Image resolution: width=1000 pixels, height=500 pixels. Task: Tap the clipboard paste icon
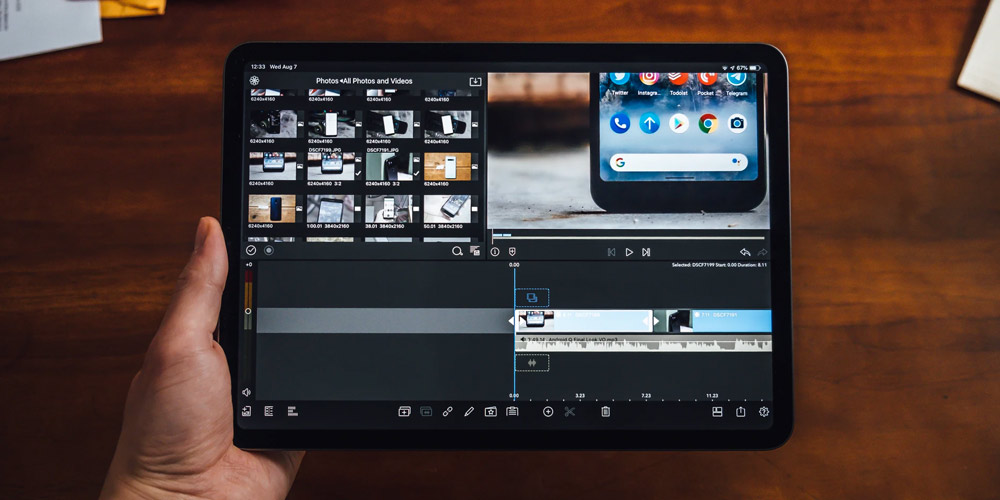(512, 411)
